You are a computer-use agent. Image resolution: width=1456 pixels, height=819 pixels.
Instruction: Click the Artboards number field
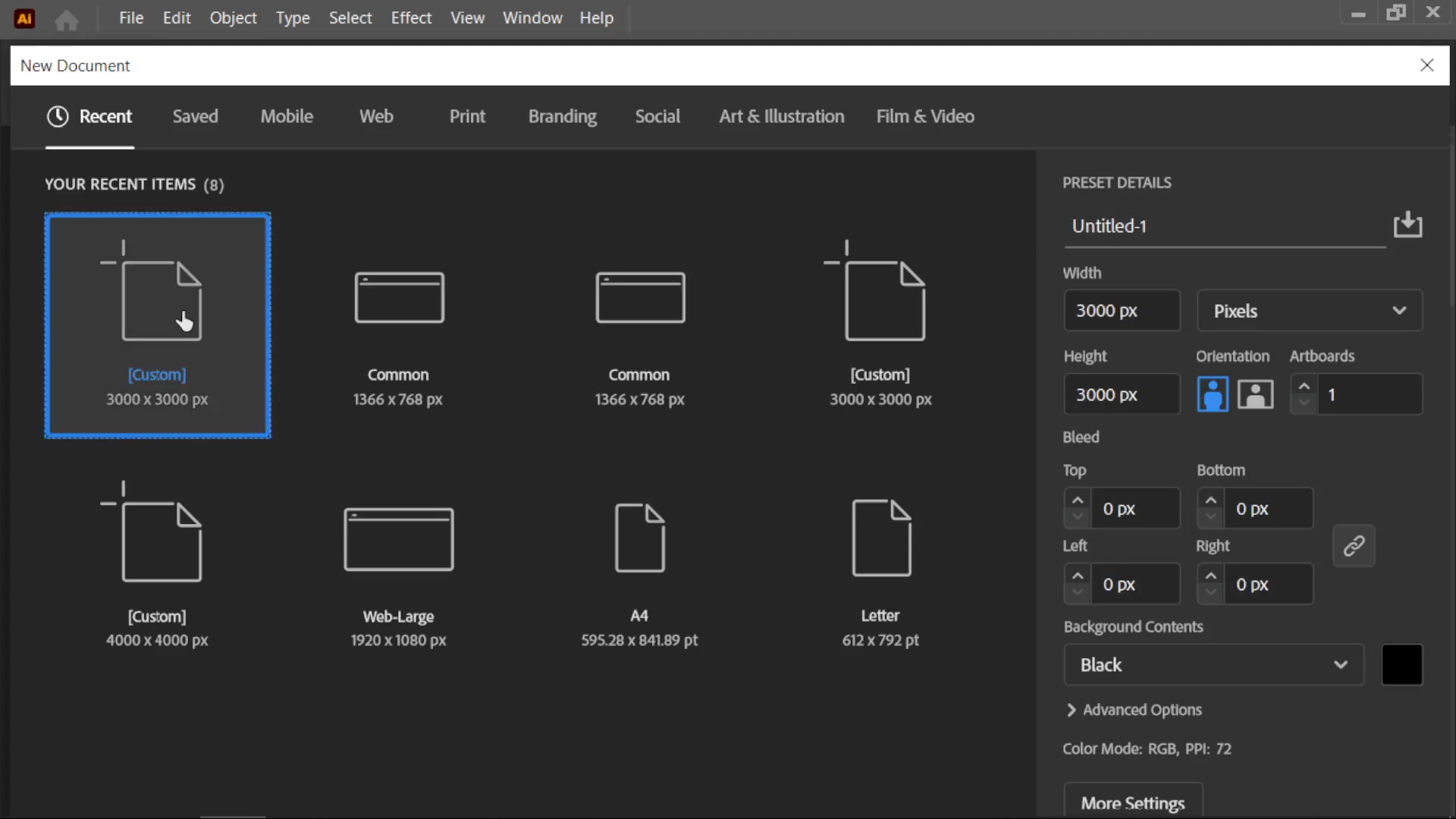pos(1370,394)
